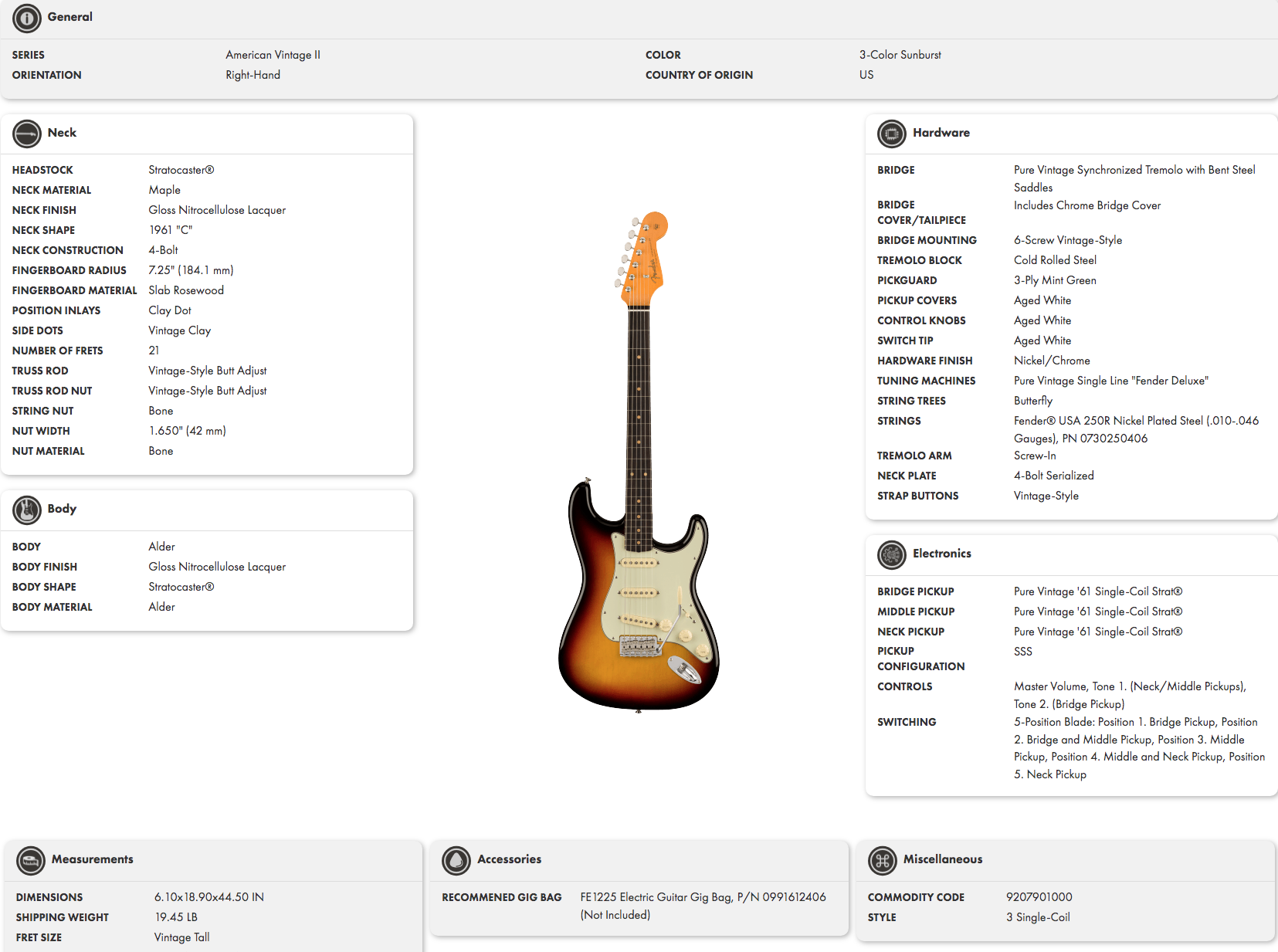The height and width of the screenshot is (952, 1278).
Task: Click the Measurements section icon
Action: [x=31, y=860]
